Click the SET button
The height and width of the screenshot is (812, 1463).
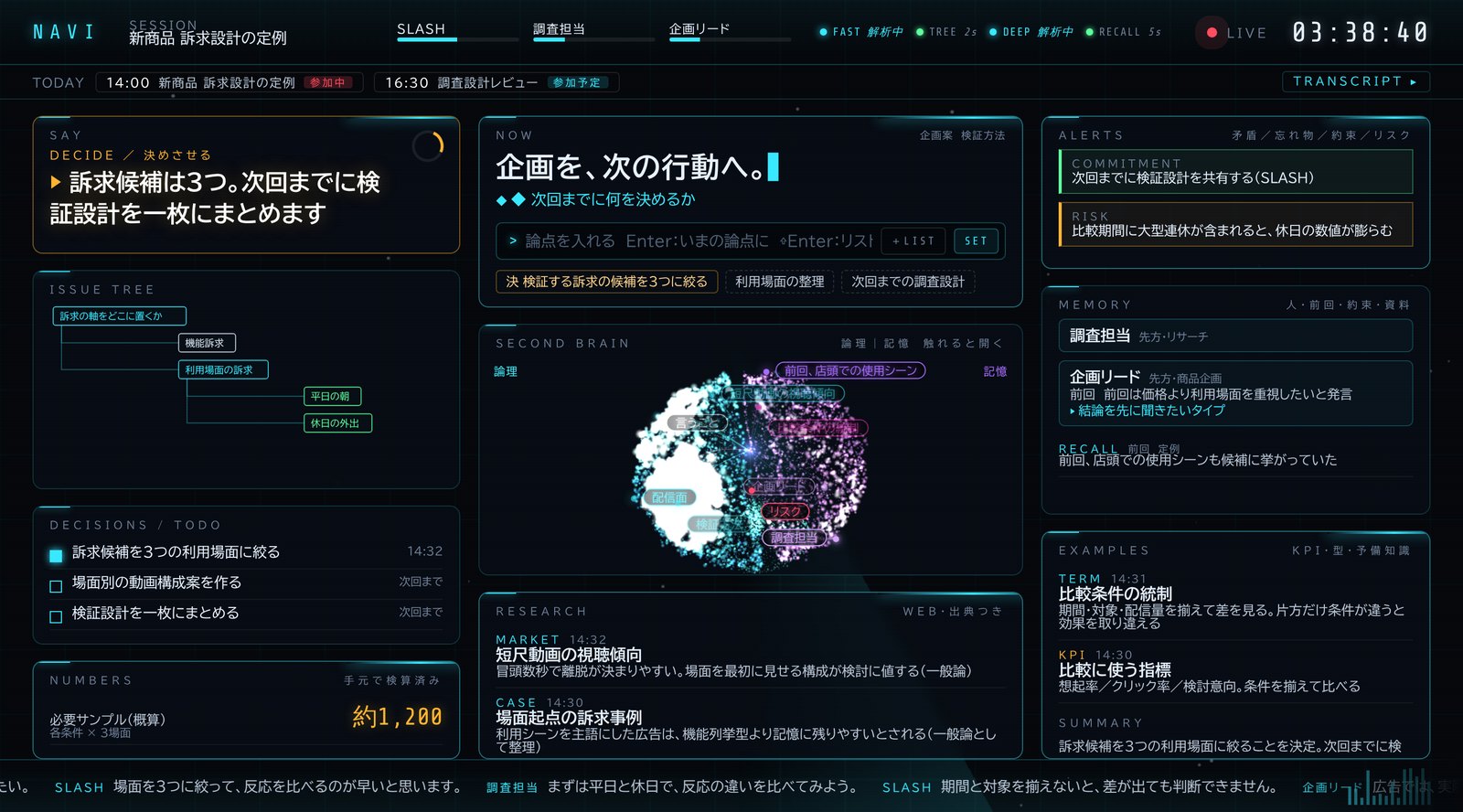(x=976, y=241)
